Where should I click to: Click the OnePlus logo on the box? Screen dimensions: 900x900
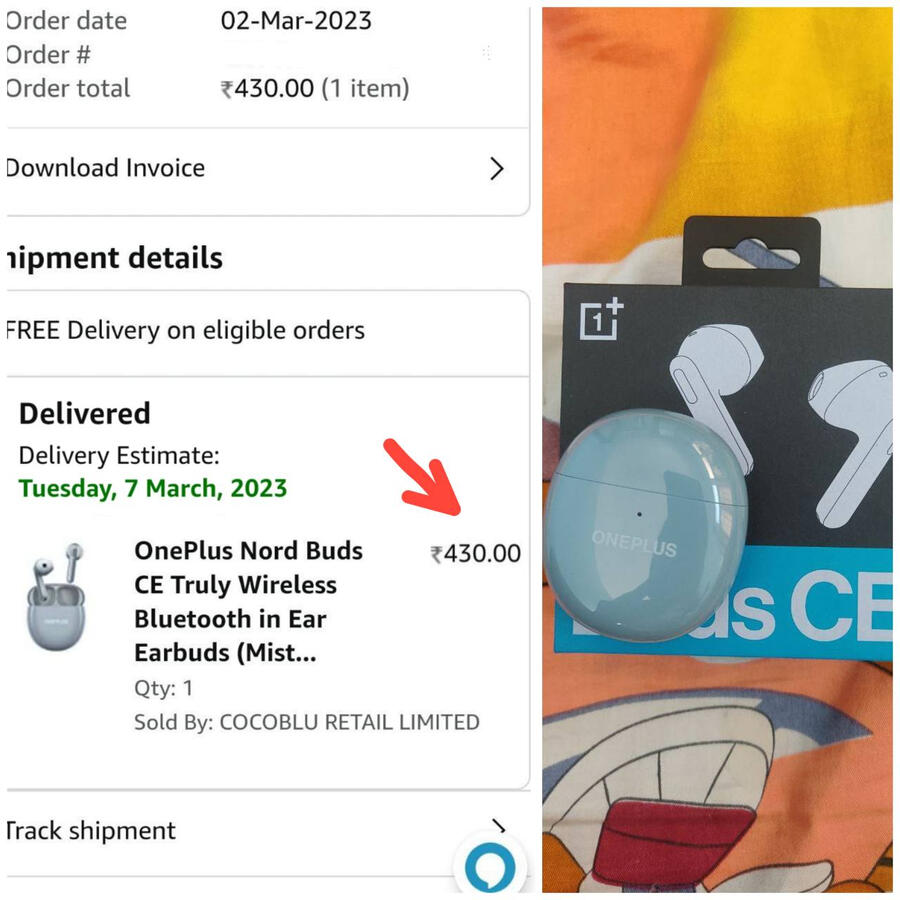pos(602,320)
